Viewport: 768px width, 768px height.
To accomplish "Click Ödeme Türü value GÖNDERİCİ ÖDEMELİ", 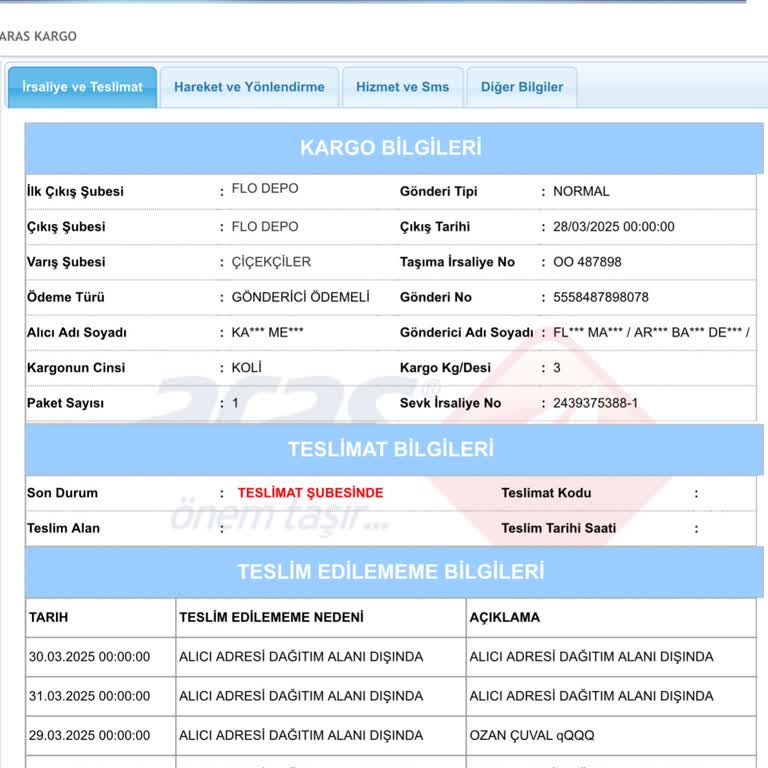I will tap(301, 297).
